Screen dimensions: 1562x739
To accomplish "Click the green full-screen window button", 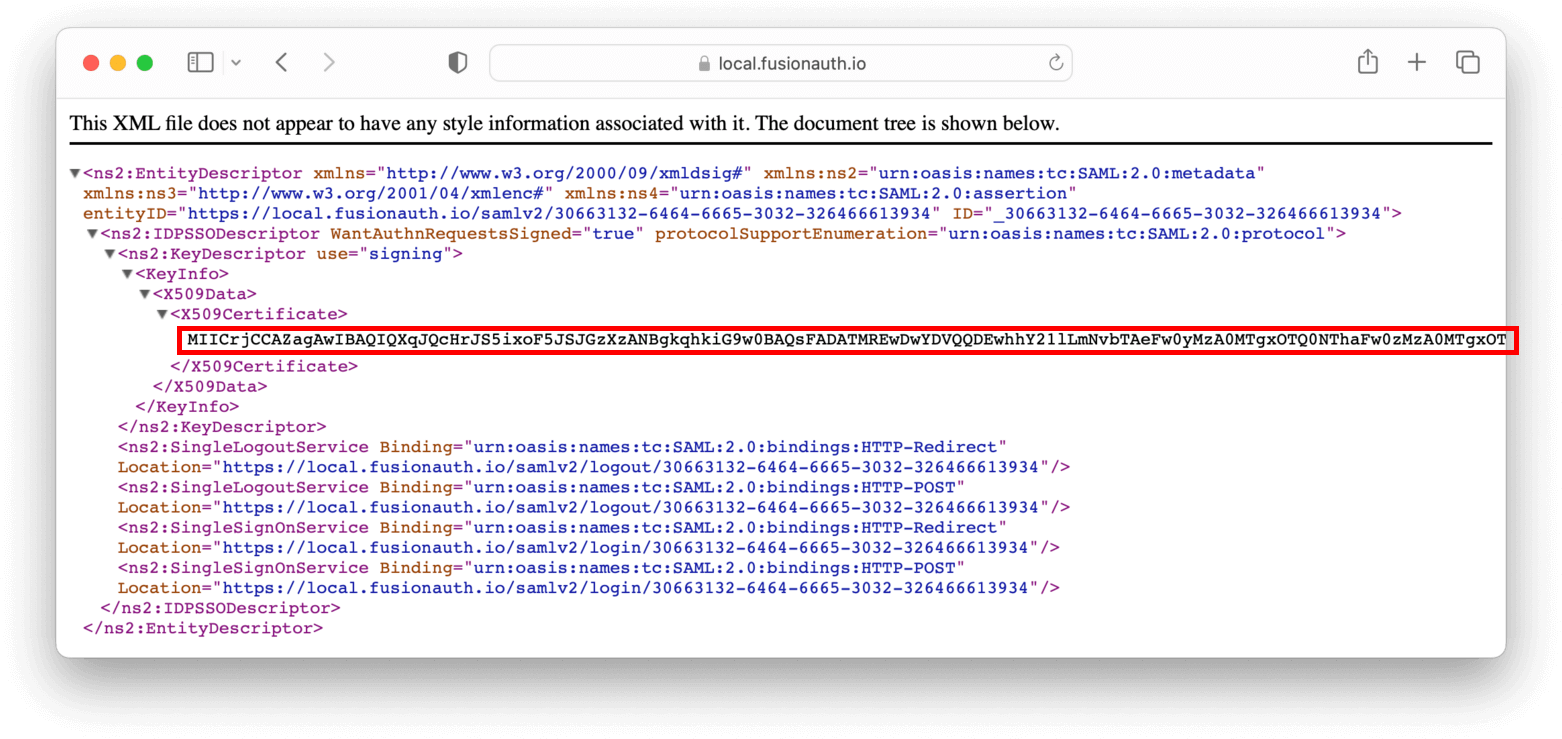I will [144, 63].
